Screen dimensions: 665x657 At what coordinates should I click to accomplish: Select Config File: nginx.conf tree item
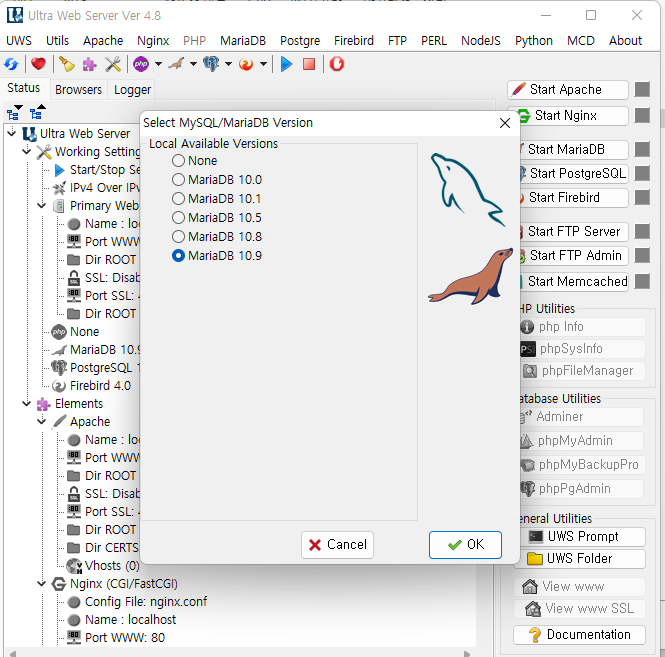click(x=146, y=601)
